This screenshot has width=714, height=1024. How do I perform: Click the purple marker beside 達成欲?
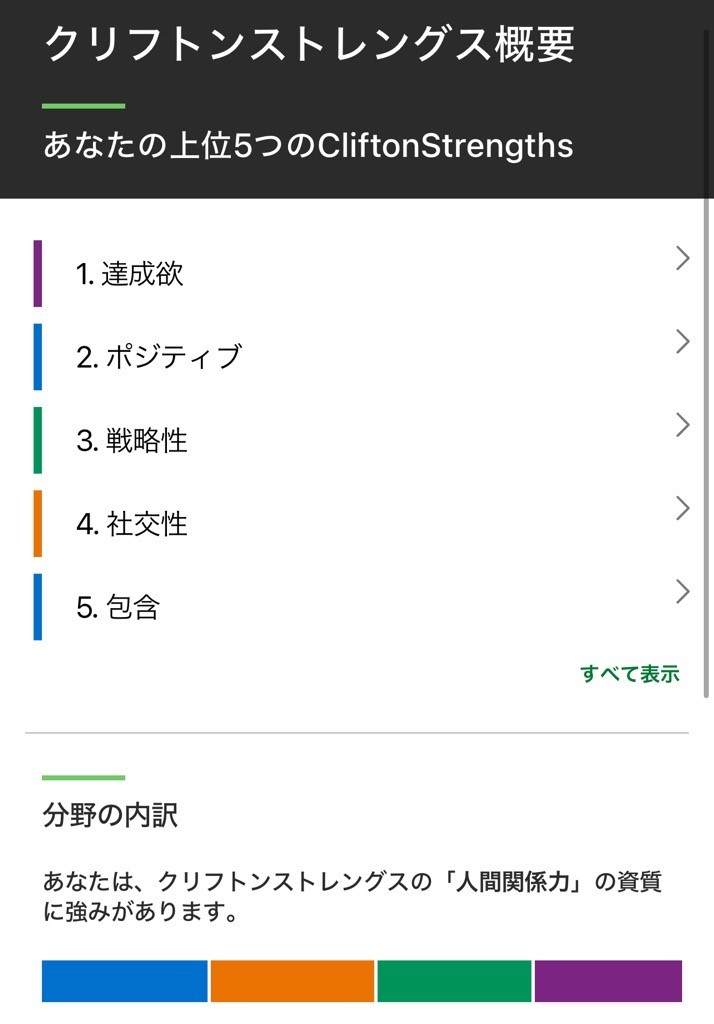click(x=38, y=273)
